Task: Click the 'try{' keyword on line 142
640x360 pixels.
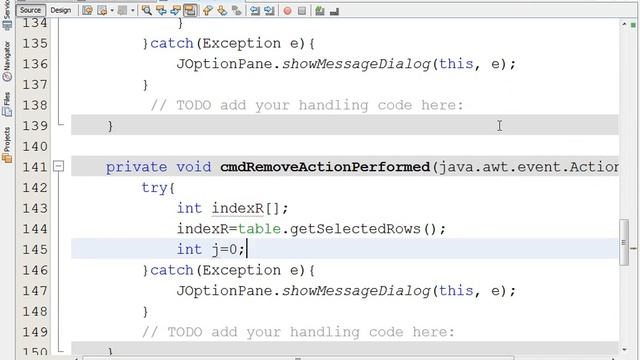Action: 158,188
